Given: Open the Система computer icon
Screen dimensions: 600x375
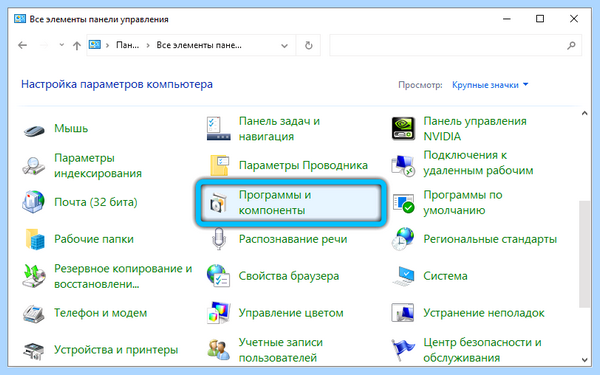Looking at the screenshot, I should coord(404,276).
